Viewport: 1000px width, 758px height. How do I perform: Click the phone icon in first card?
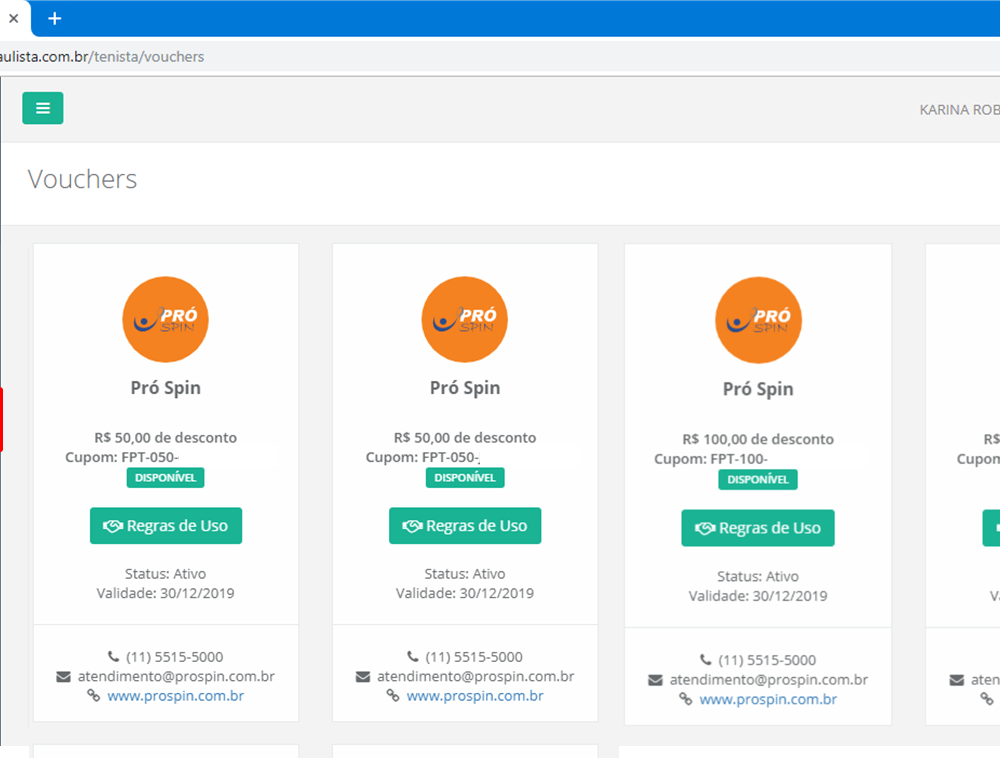coord(114,657)
